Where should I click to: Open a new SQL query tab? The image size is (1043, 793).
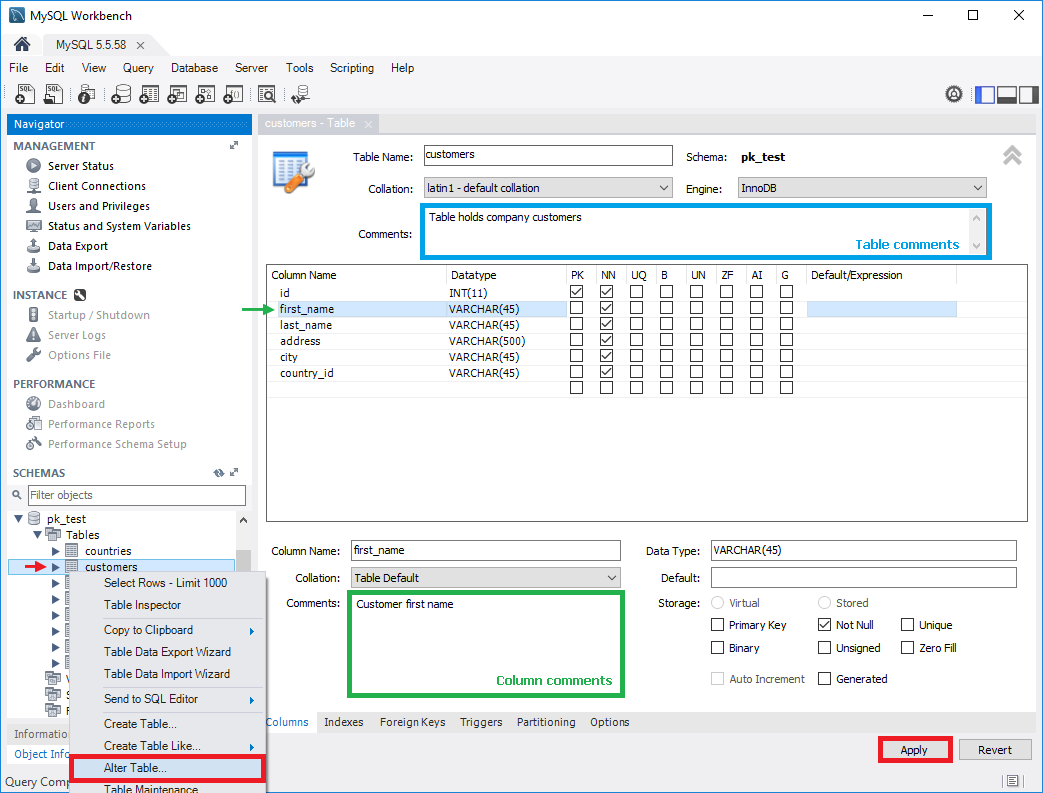click(24, 93)
